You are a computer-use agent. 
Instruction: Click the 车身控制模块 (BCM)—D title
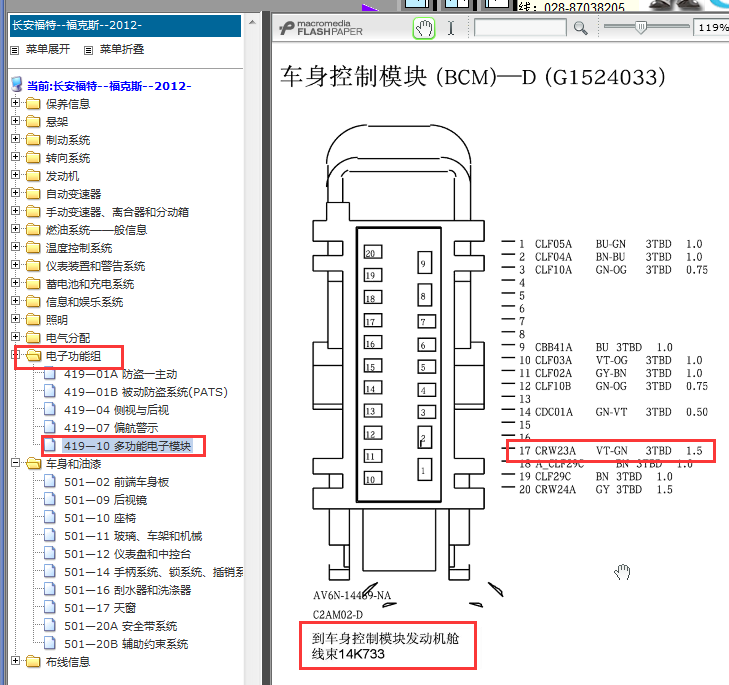[x=472, y=77]
